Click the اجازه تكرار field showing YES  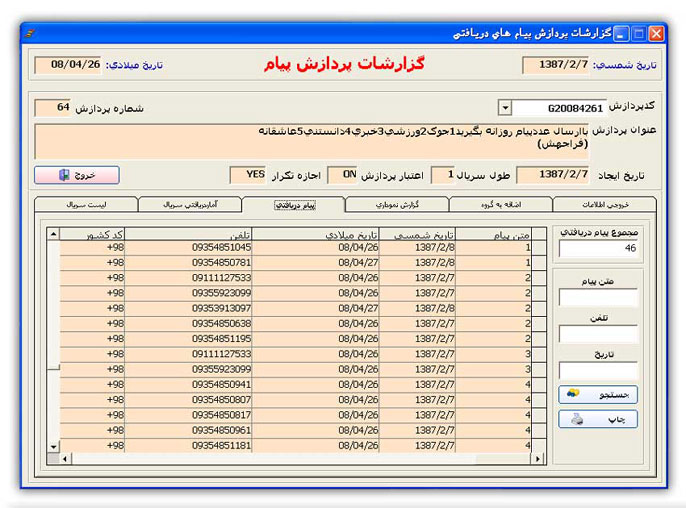coord(248,175)
